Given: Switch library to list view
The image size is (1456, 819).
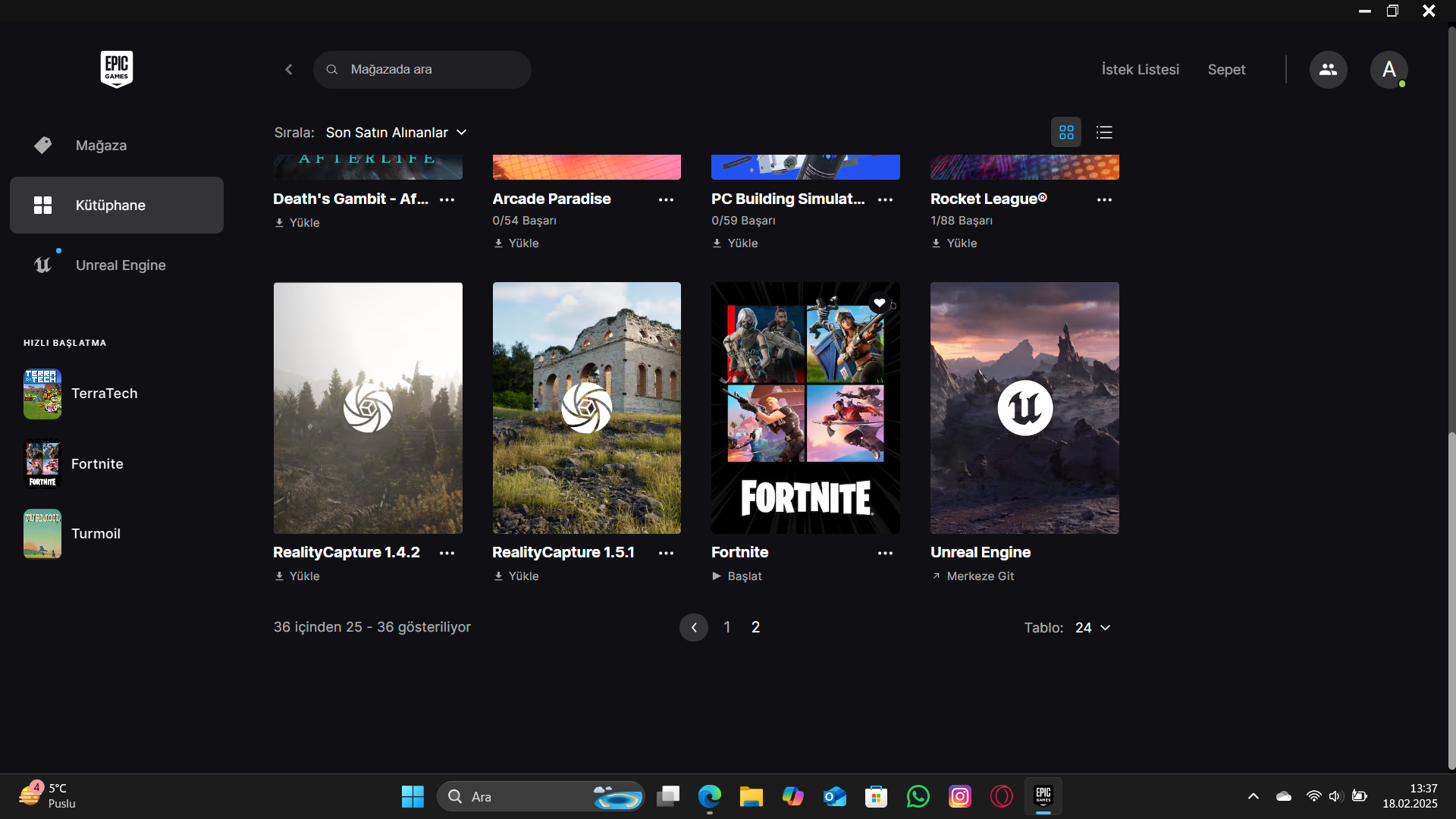Looking at the screenshot, I should [x=1104, y=133].
